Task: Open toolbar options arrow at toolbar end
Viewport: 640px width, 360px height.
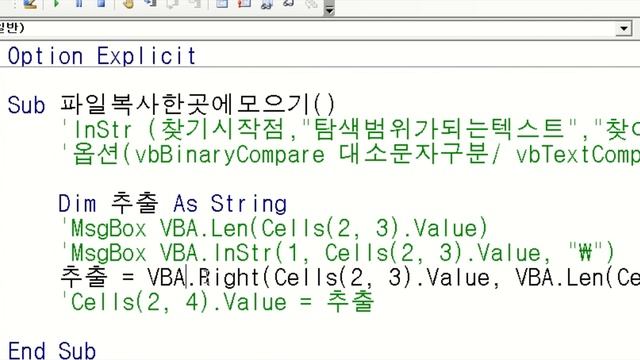Action: coord(329,7)
